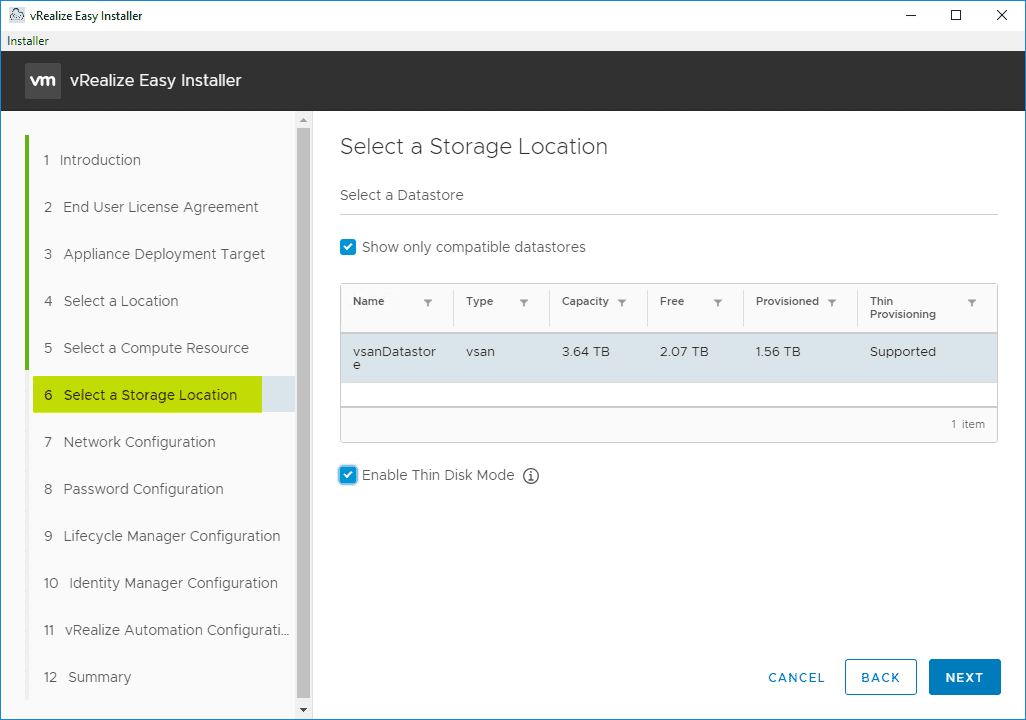Uncheck Show only compatible datastores
1026x720 pixels.
(x=348, y=247)
